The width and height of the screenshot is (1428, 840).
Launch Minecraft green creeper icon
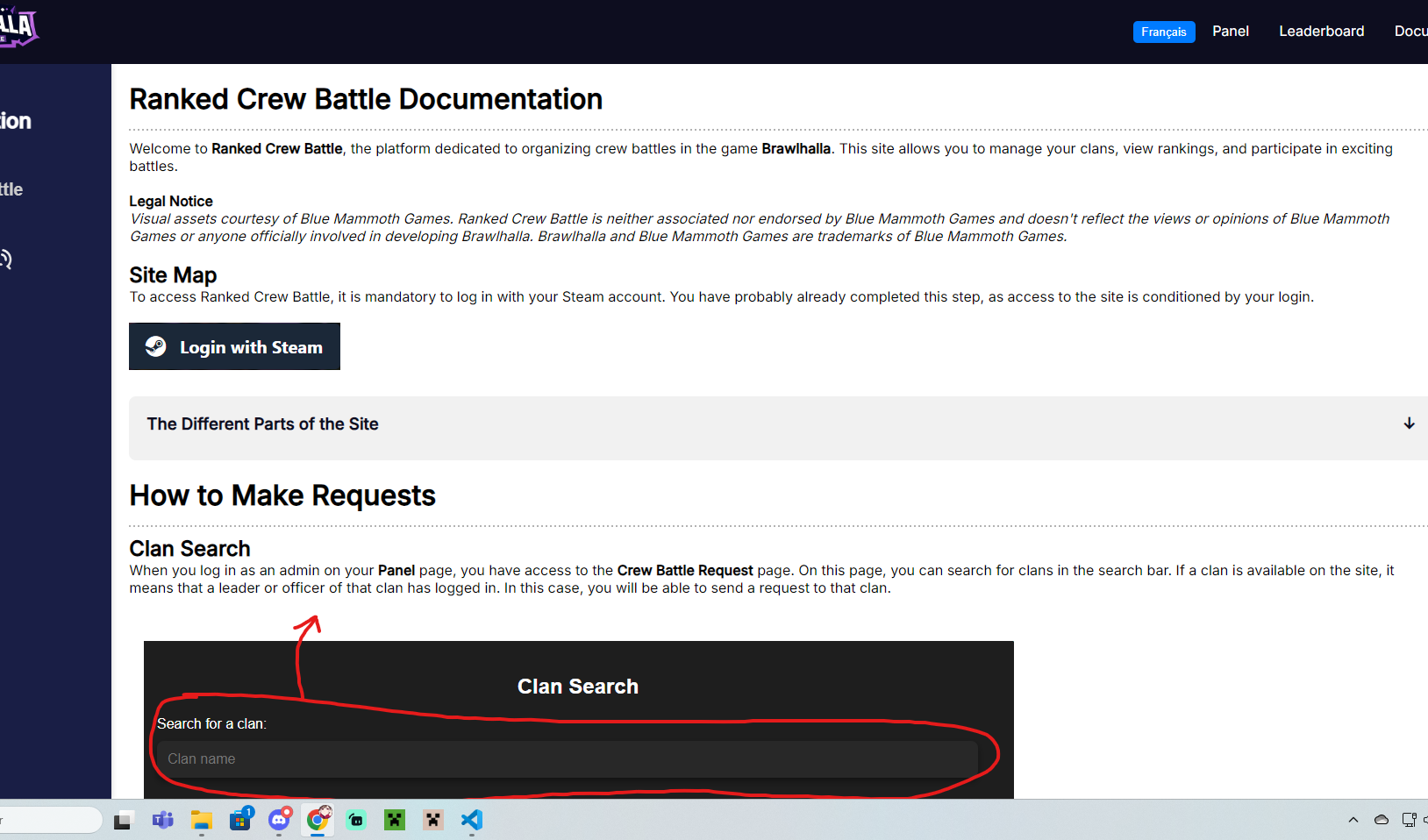tap(395, 821)
